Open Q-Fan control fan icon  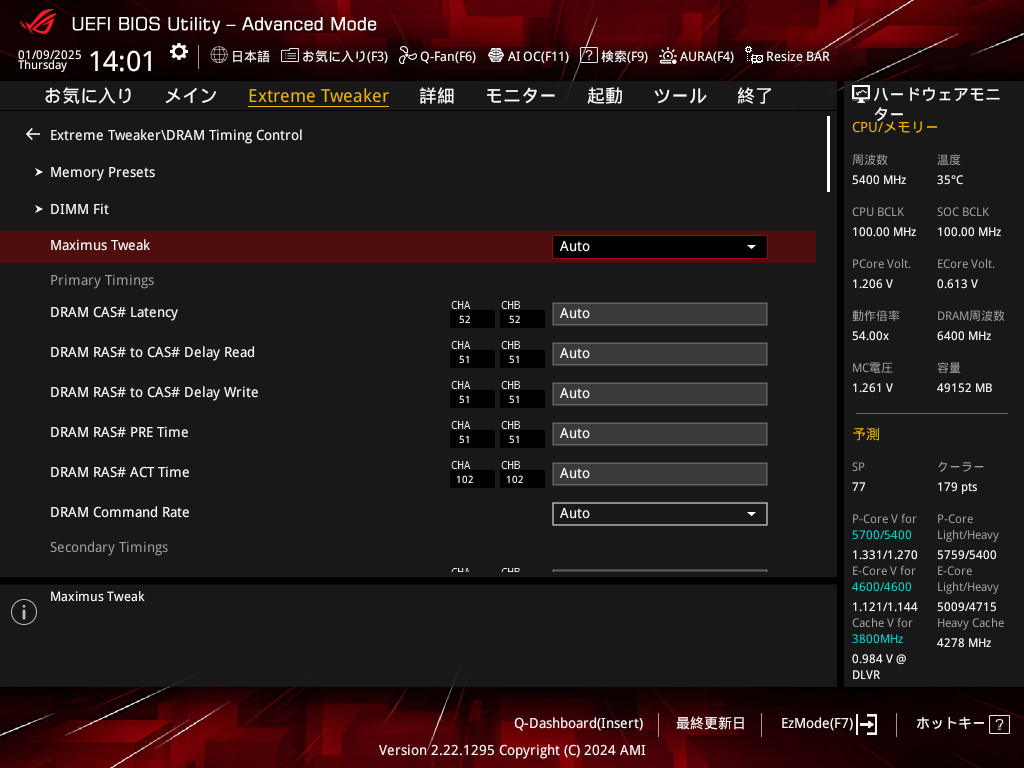(x=407, y=56)
